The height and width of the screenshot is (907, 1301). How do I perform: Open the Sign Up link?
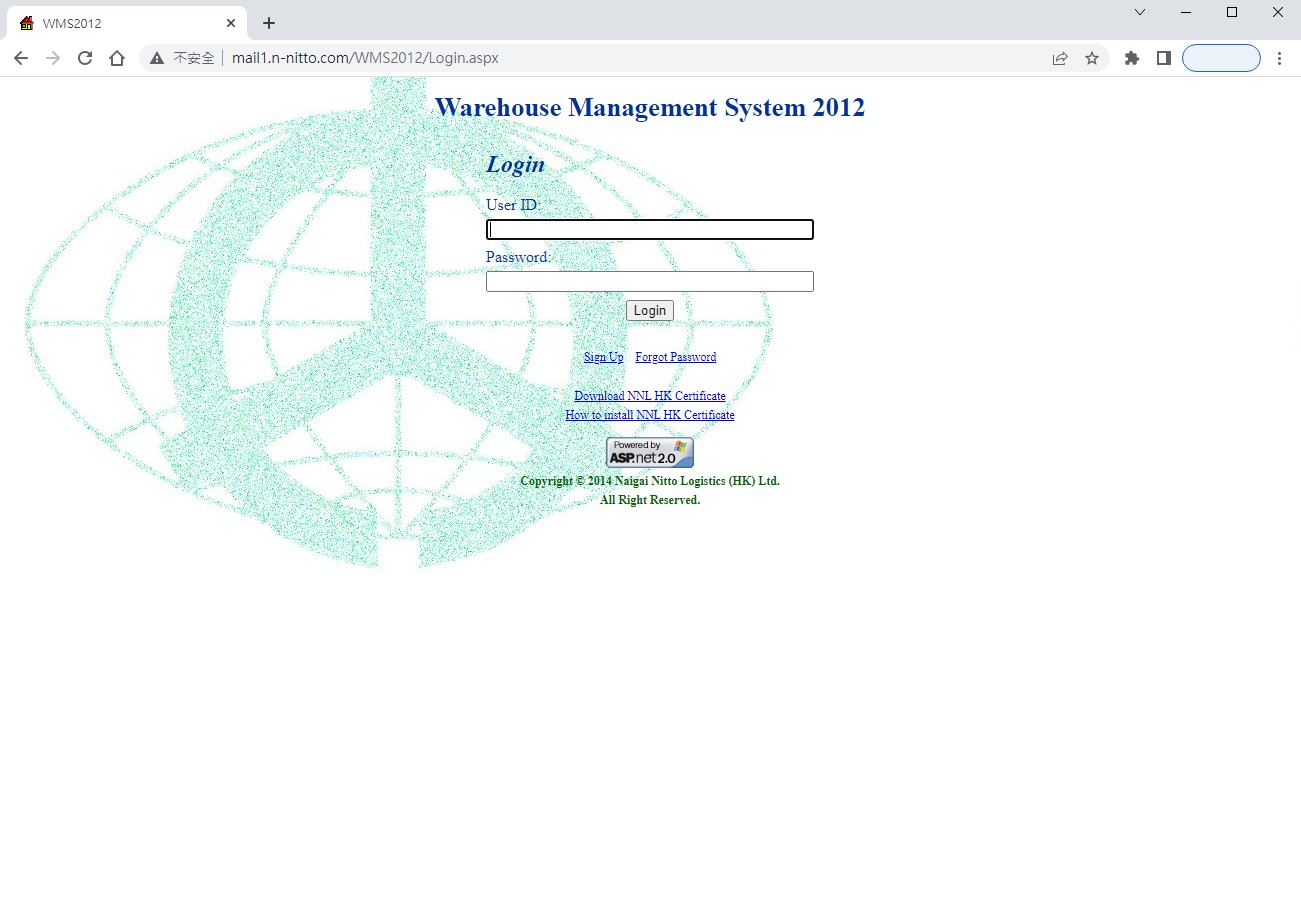(604, 357)
